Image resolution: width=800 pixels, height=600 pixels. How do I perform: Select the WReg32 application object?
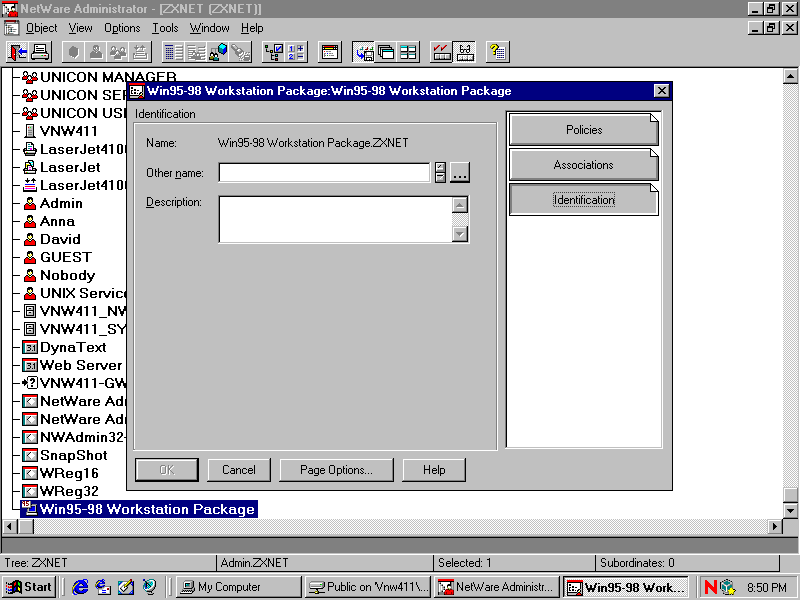61,491
